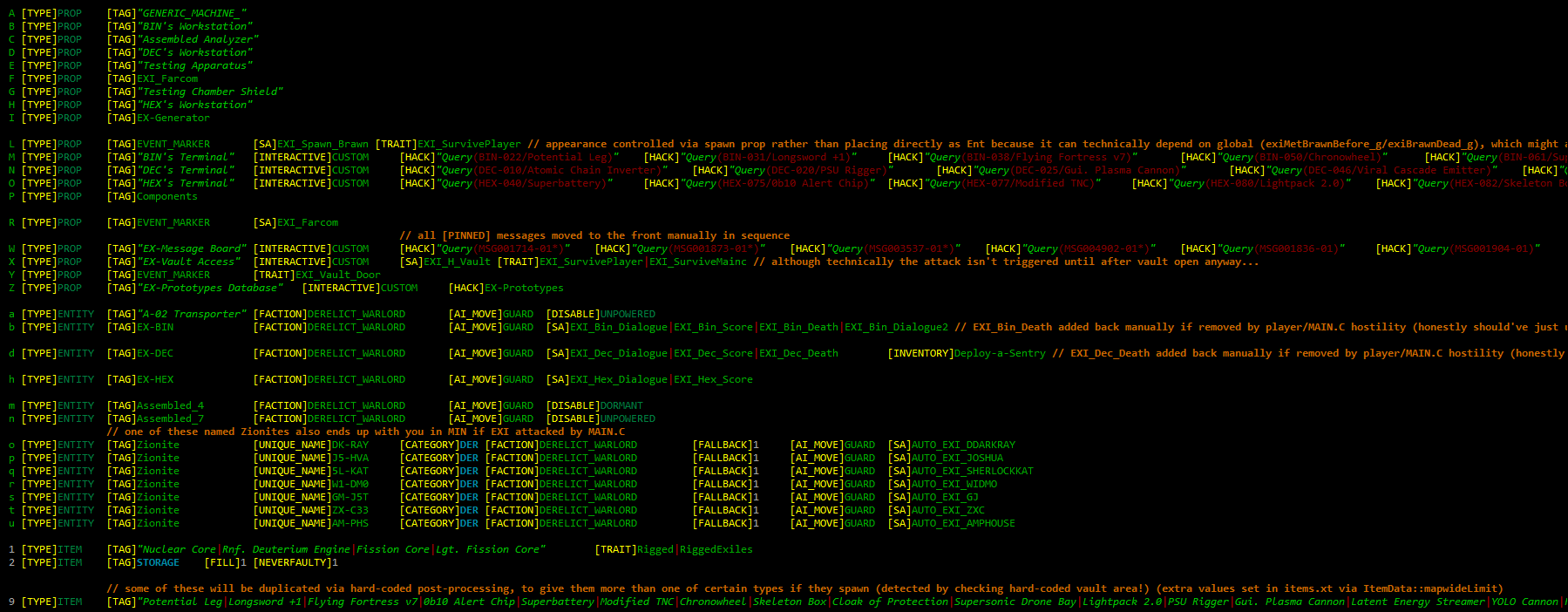Select "HEX's Workstation" on row H
Screen dimensions: 1568x612
point(195,105)
